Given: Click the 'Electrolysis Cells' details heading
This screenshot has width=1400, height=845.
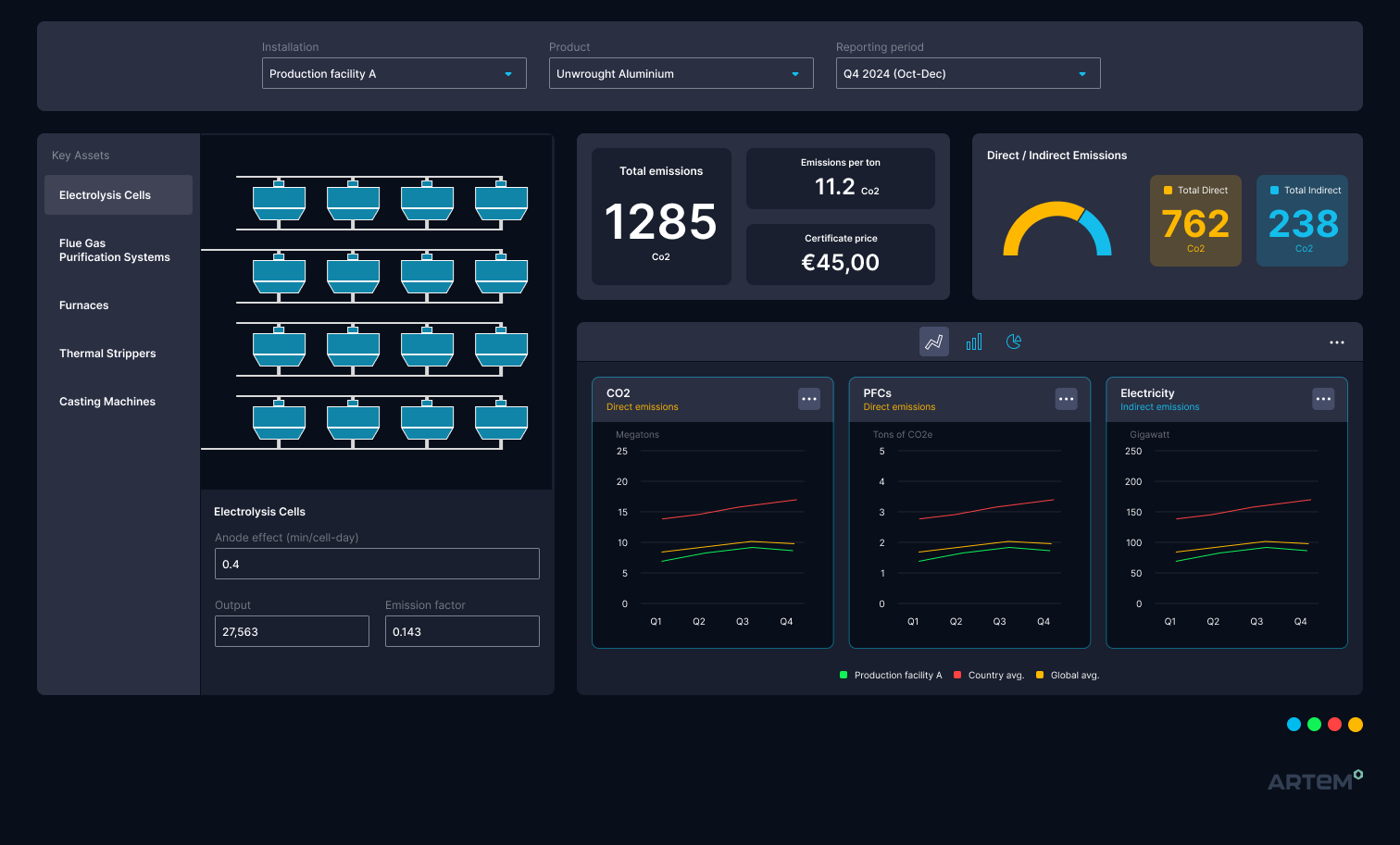Looking at the screenshot, I should [259, 512].
